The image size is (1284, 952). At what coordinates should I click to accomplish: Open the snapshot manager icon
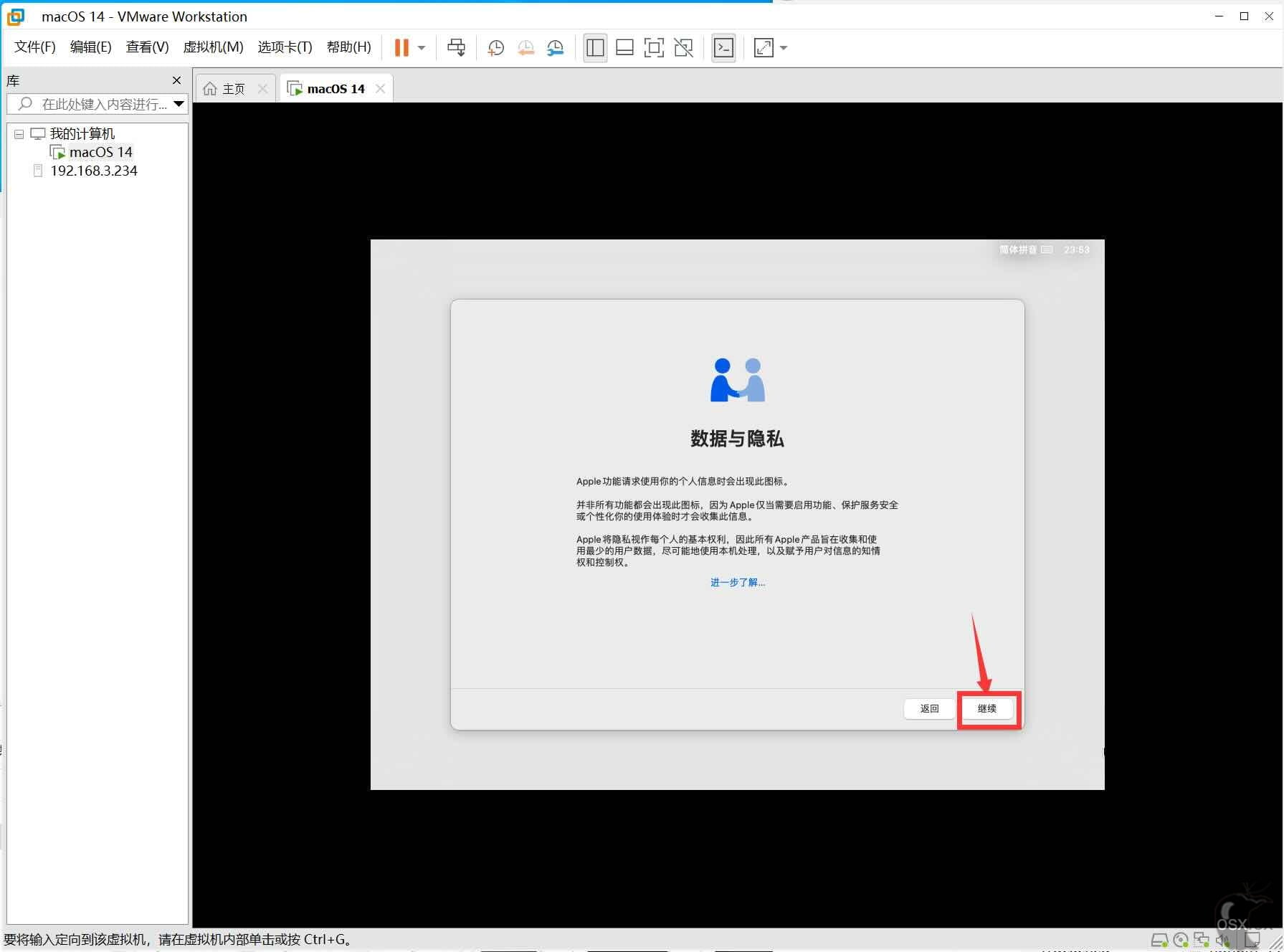coord(555,47)
